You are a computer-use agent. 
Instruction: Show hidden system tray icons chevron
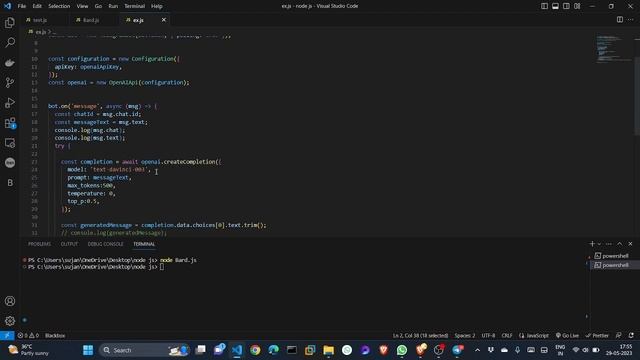477,350
